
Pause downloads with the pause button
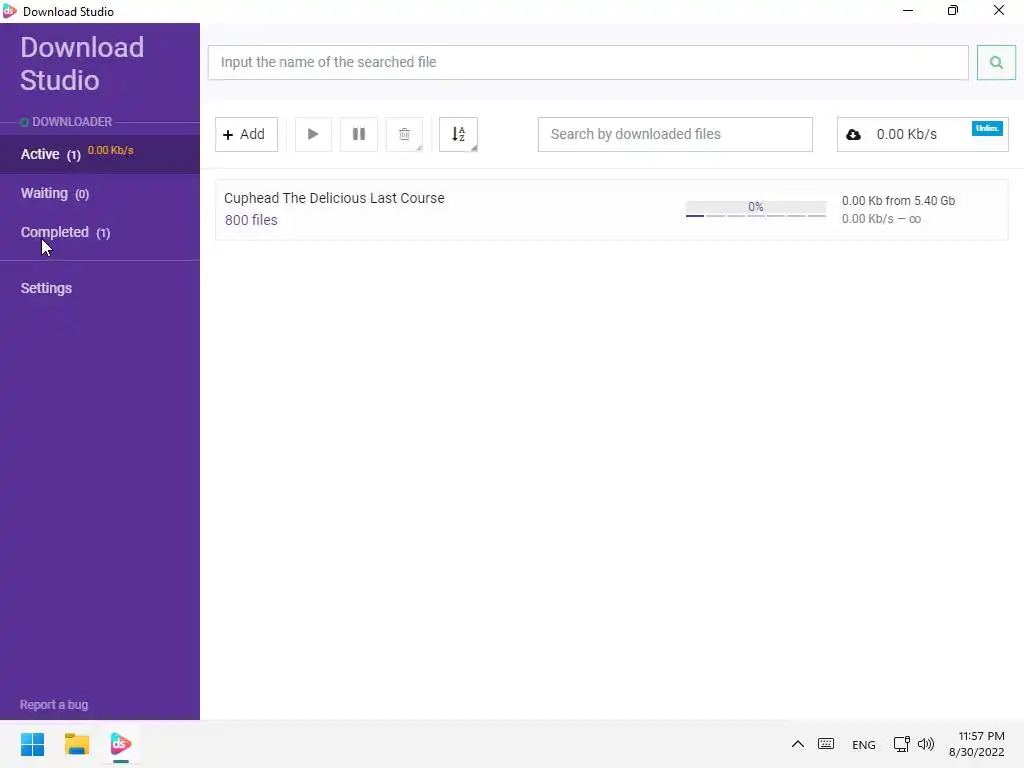(359, 135)
